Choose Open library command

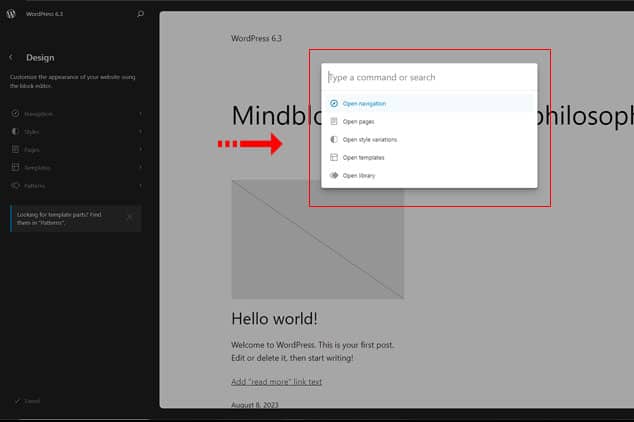(429, 175)
